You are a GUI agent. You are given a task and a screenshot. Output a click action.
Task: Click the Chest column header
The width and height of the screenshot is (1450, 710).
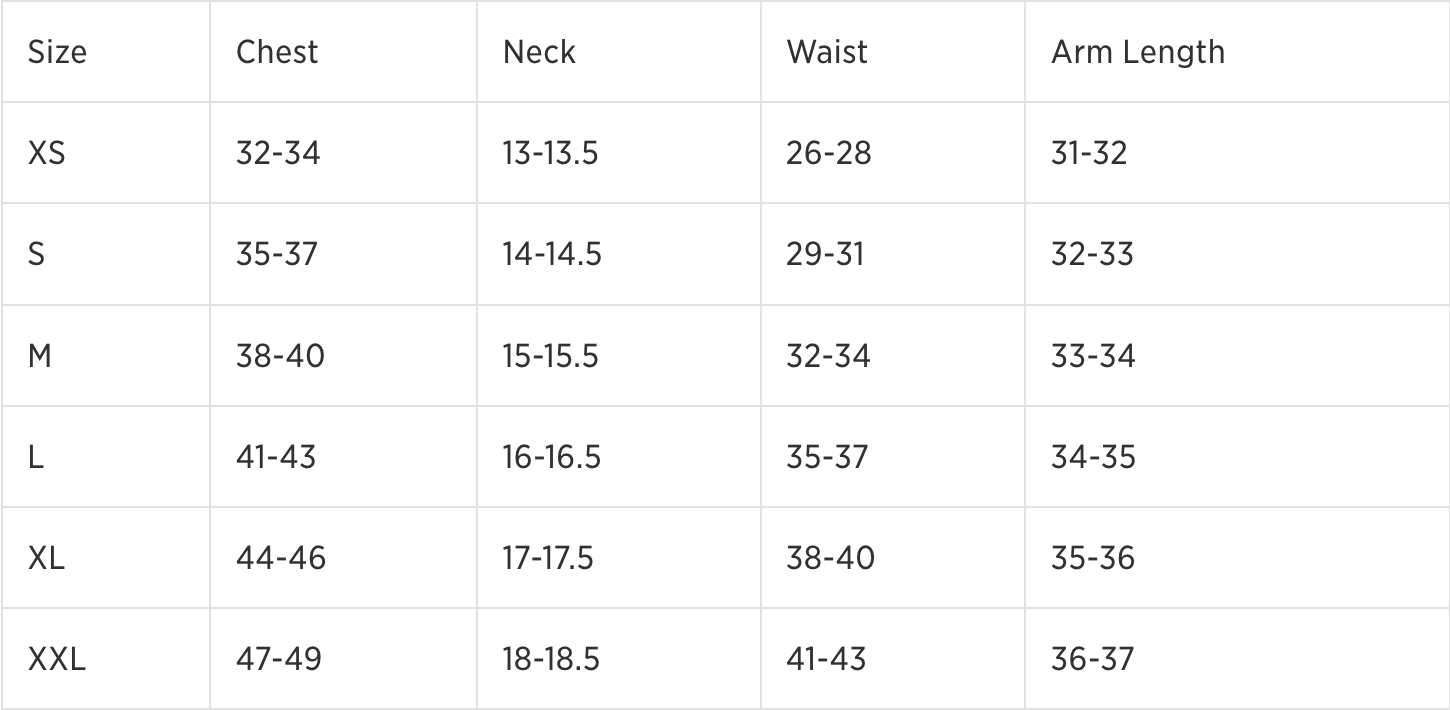(x=277, y=52)
